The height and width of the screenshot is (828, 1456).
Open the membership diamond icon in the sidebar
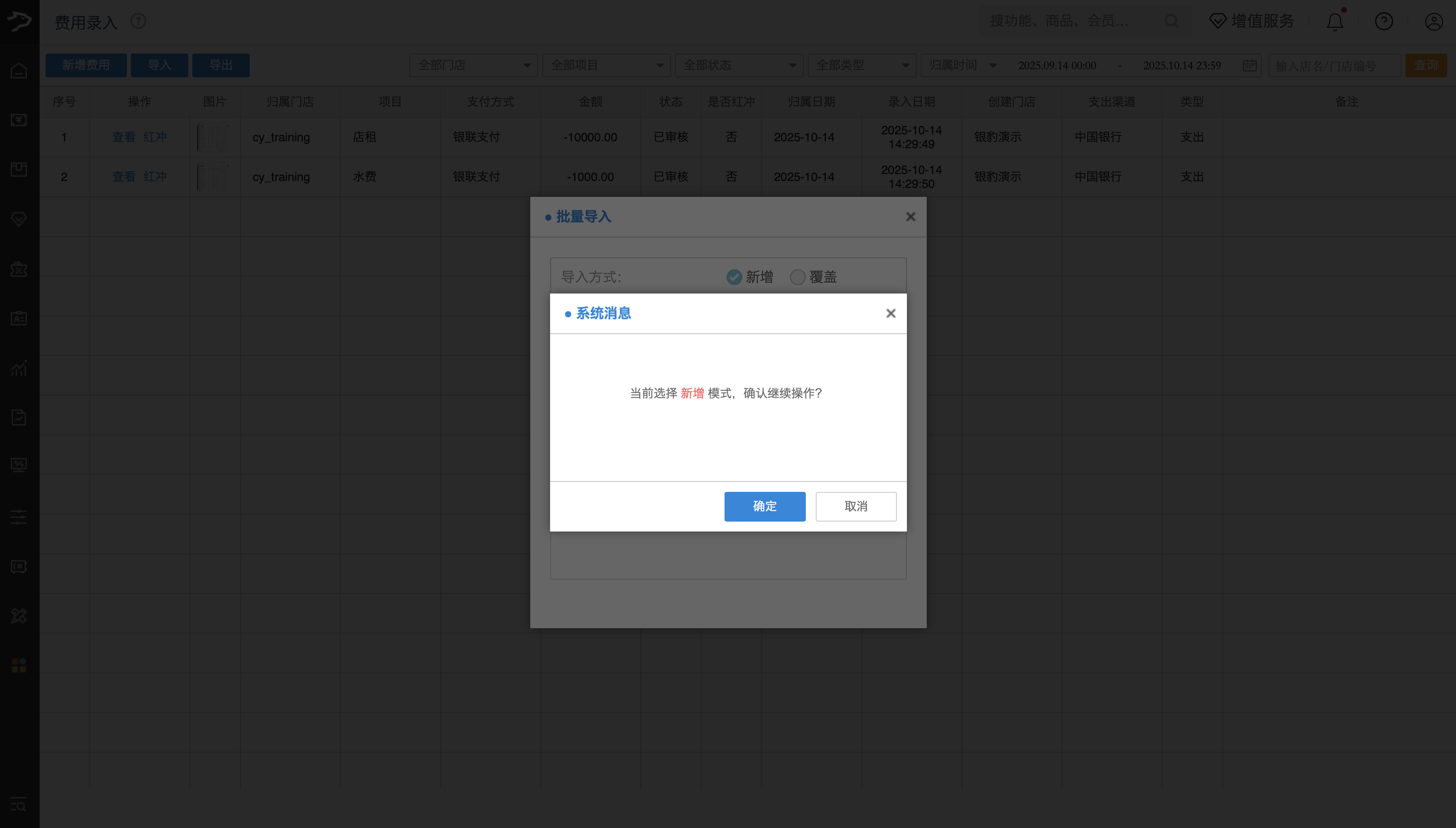(18, 220)
